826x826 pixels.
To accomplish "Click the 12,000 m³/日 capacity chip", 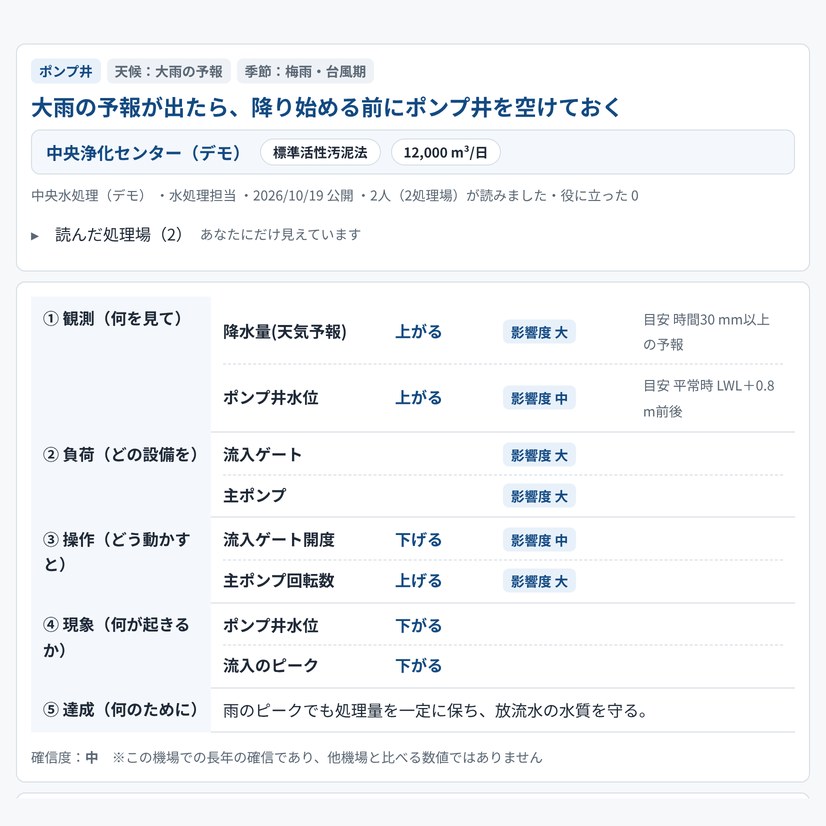I will click(446, 152).
